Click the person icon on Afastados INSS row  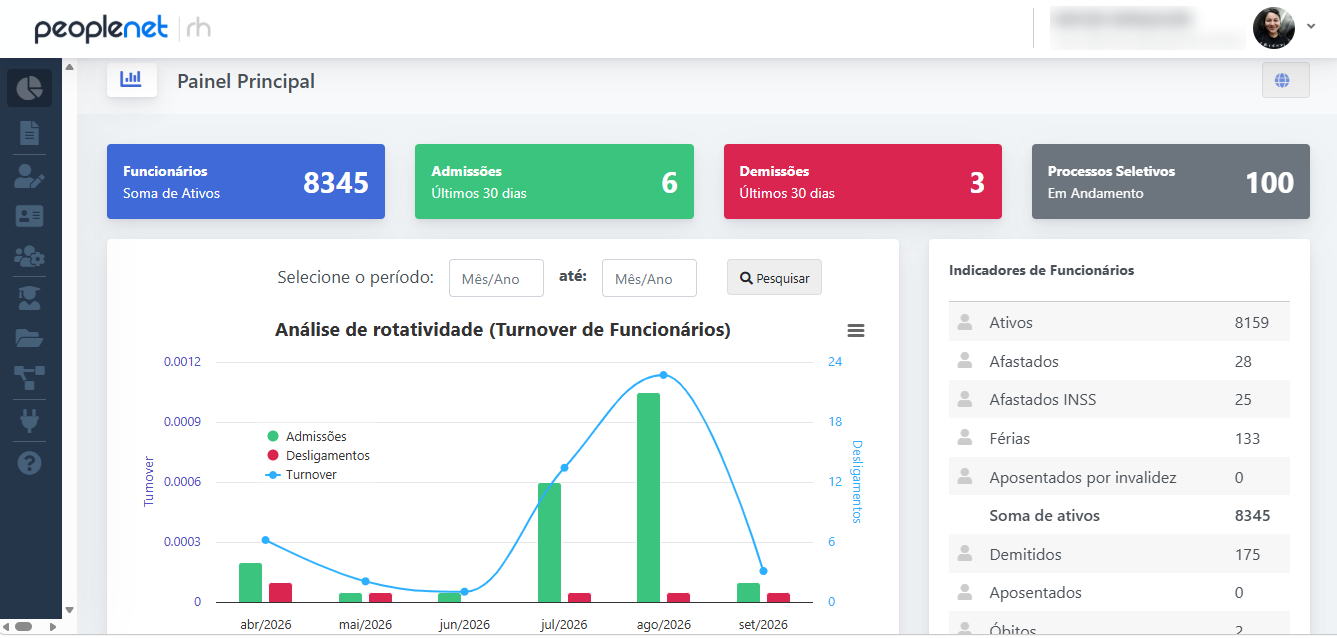click(965, 398)
